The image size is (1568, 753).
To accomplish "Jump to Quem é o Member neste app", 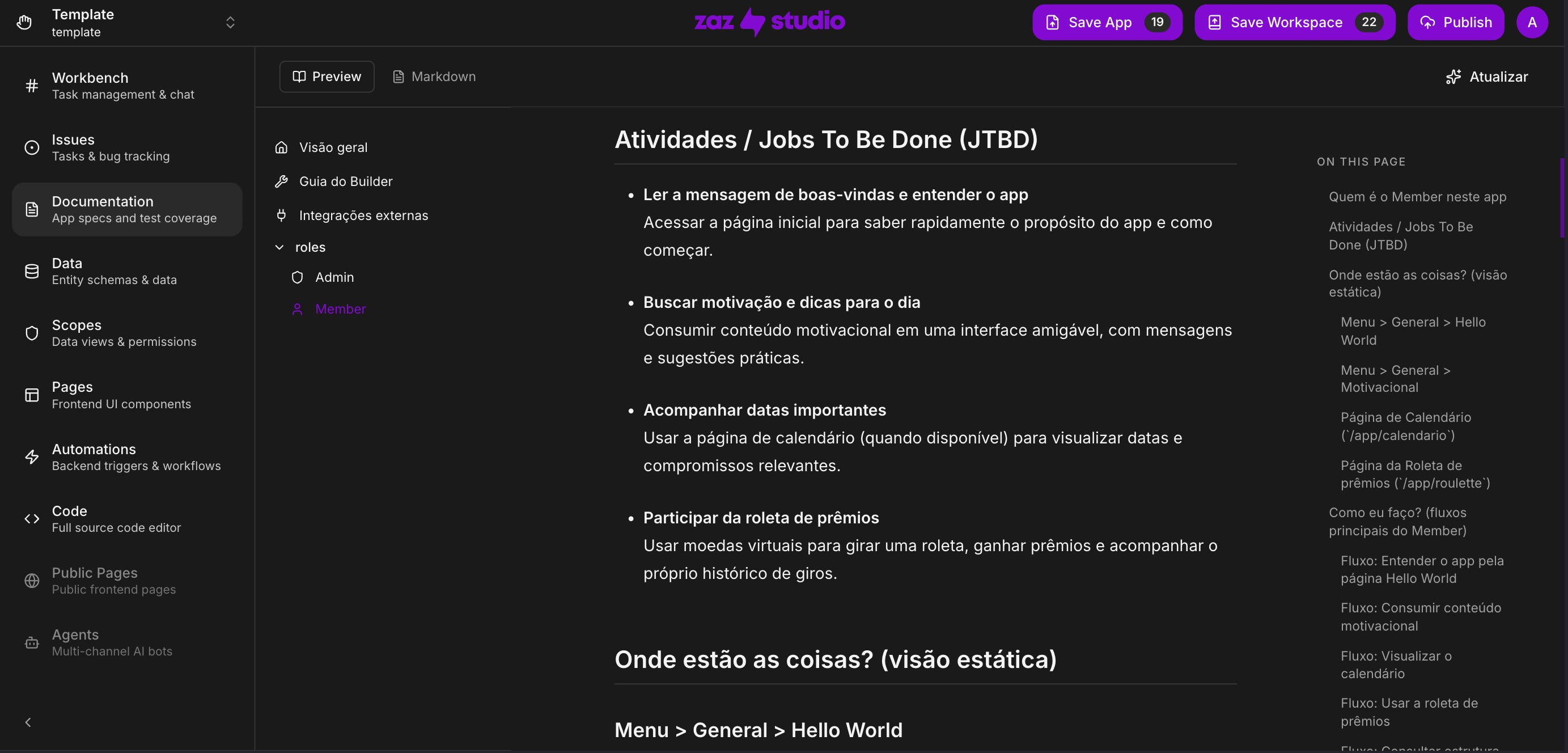I will pos(1417,197).
